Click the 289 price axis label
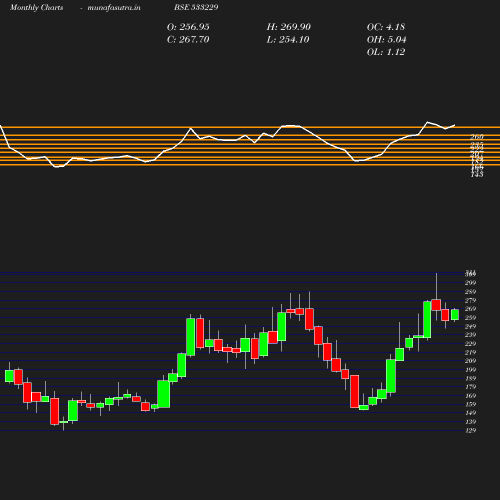 pos(470,292)
